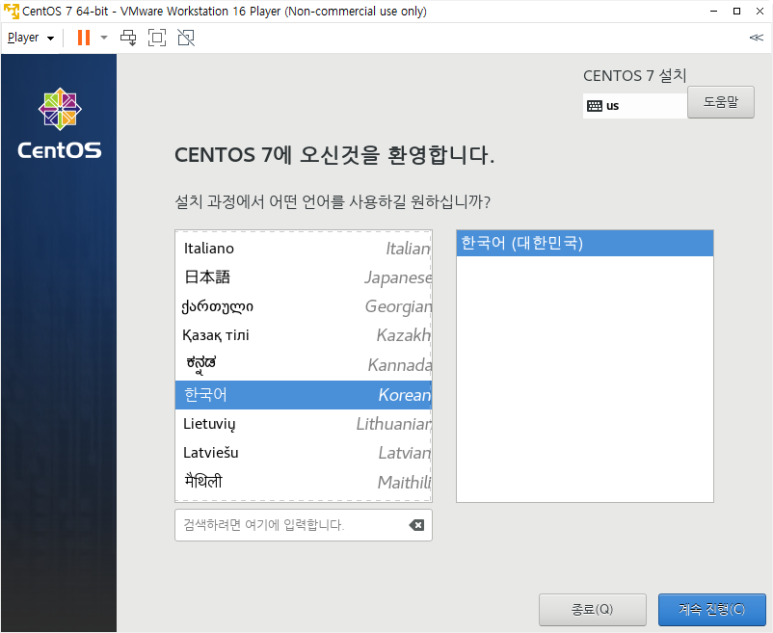
Task: Click the VMware app icon in the title bar
Action: 11,11
